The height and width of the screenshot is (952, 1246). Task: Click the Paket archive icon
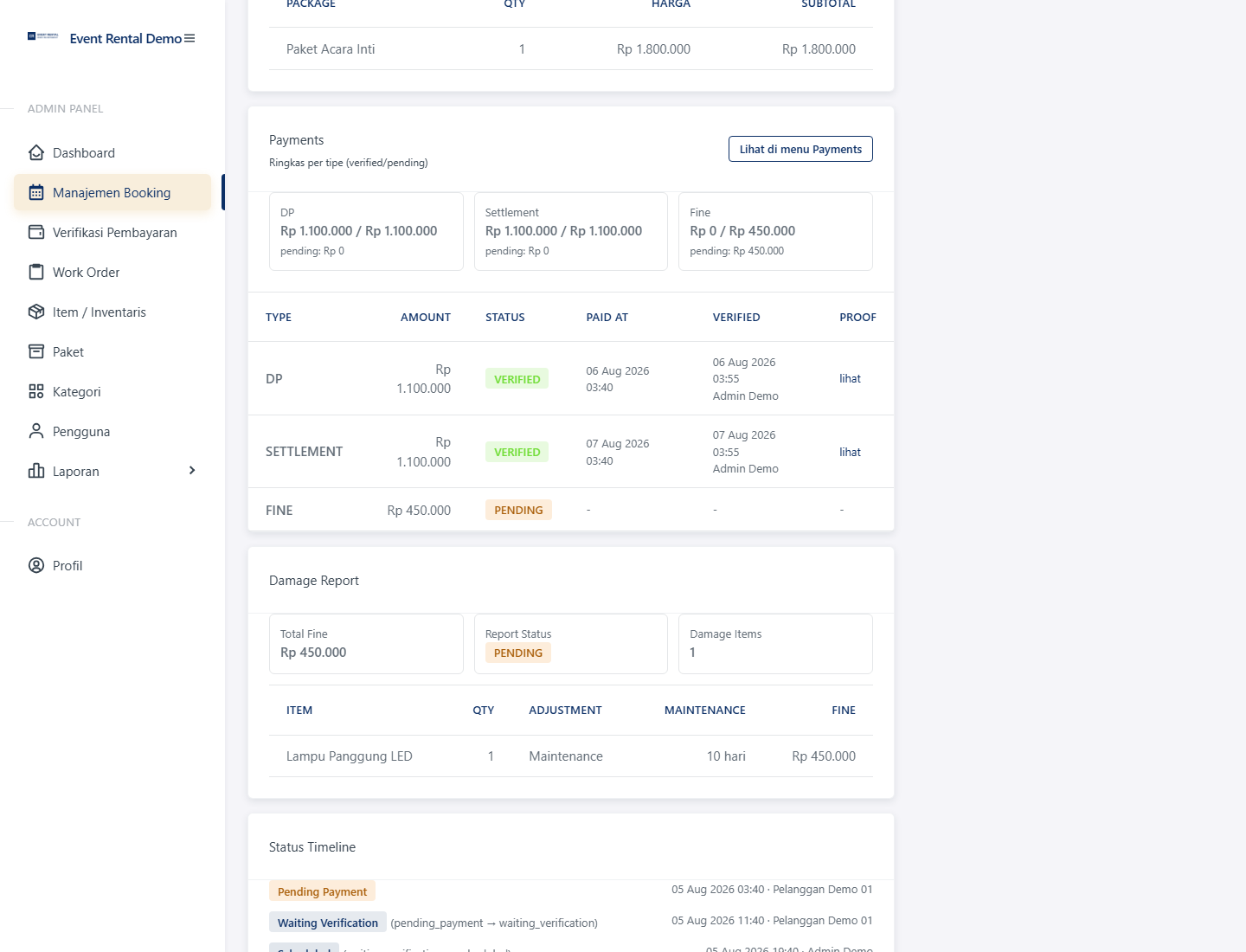click(36, 352)
